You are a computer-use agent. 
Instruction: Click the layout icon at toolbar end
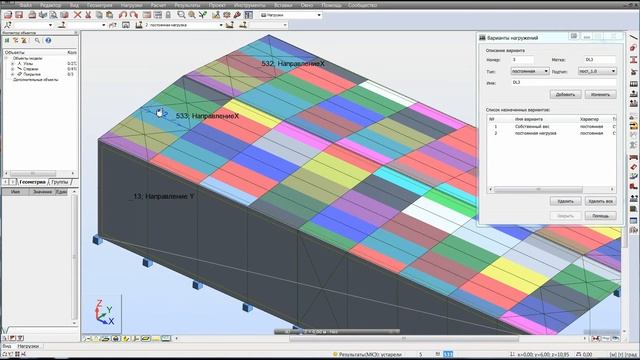point(249,15)
